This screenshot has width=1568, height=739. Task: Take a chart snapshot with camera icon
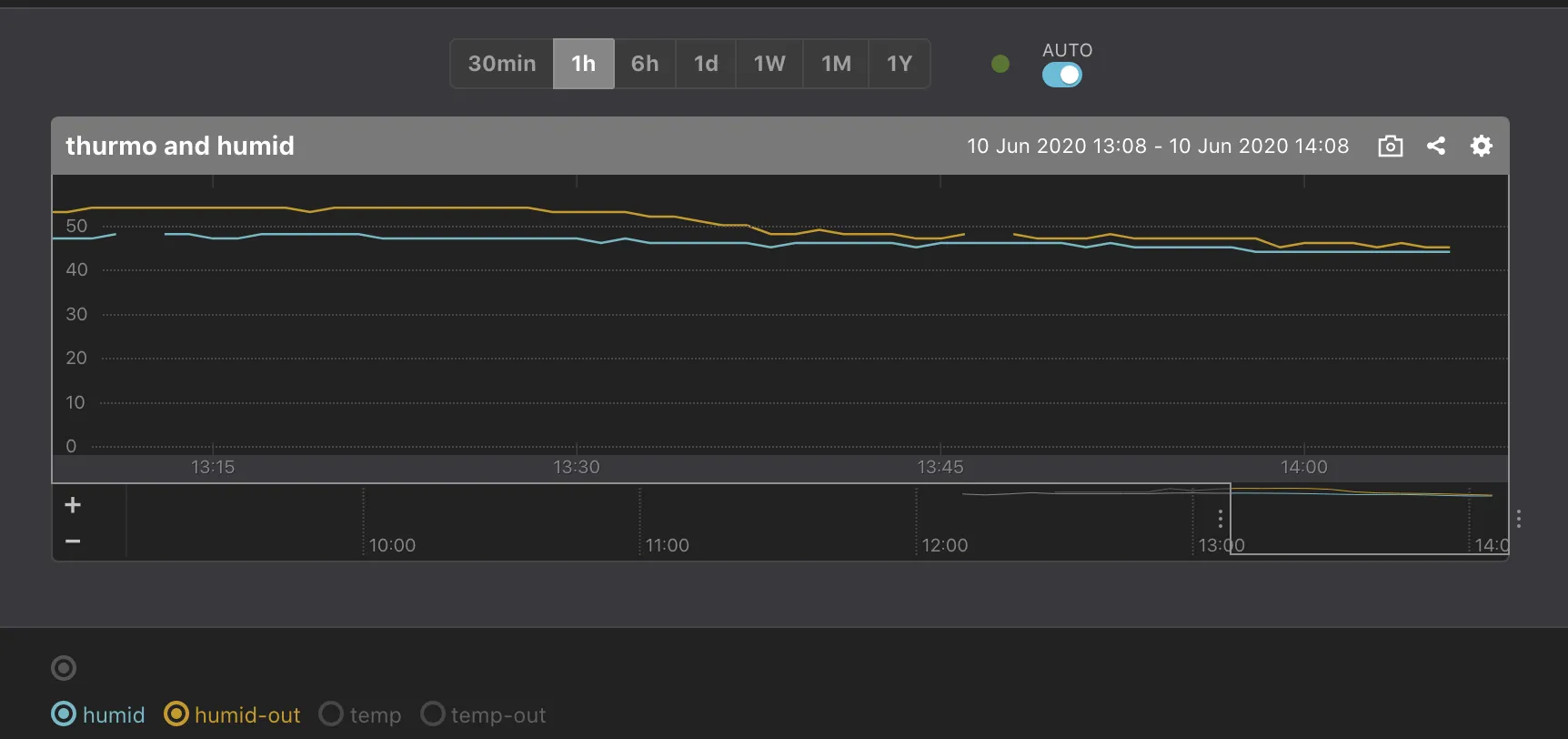pyautogui.click(x=1390, y=146)
